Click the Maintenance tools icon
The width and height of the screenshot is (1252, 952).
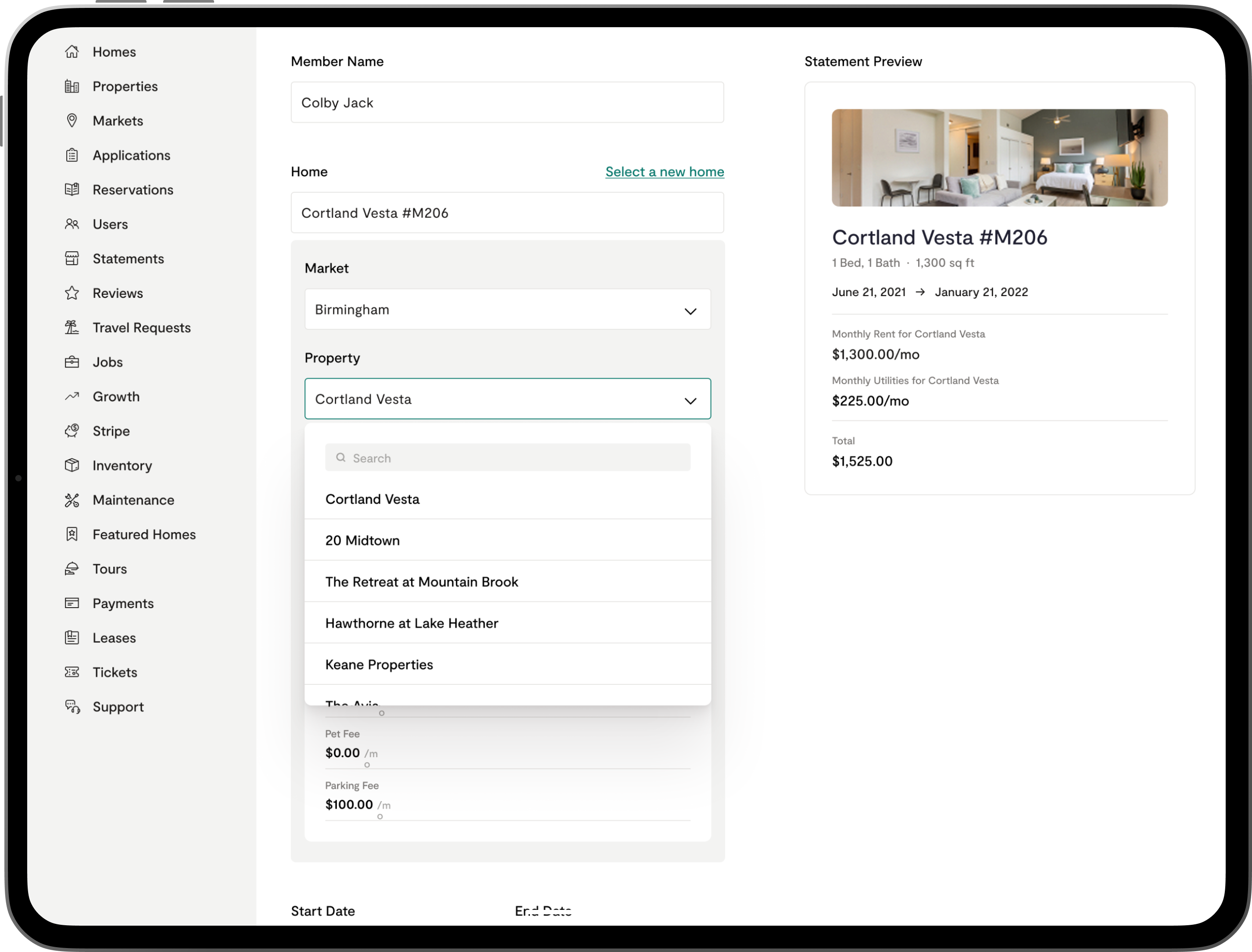click(x=72, y=500)
